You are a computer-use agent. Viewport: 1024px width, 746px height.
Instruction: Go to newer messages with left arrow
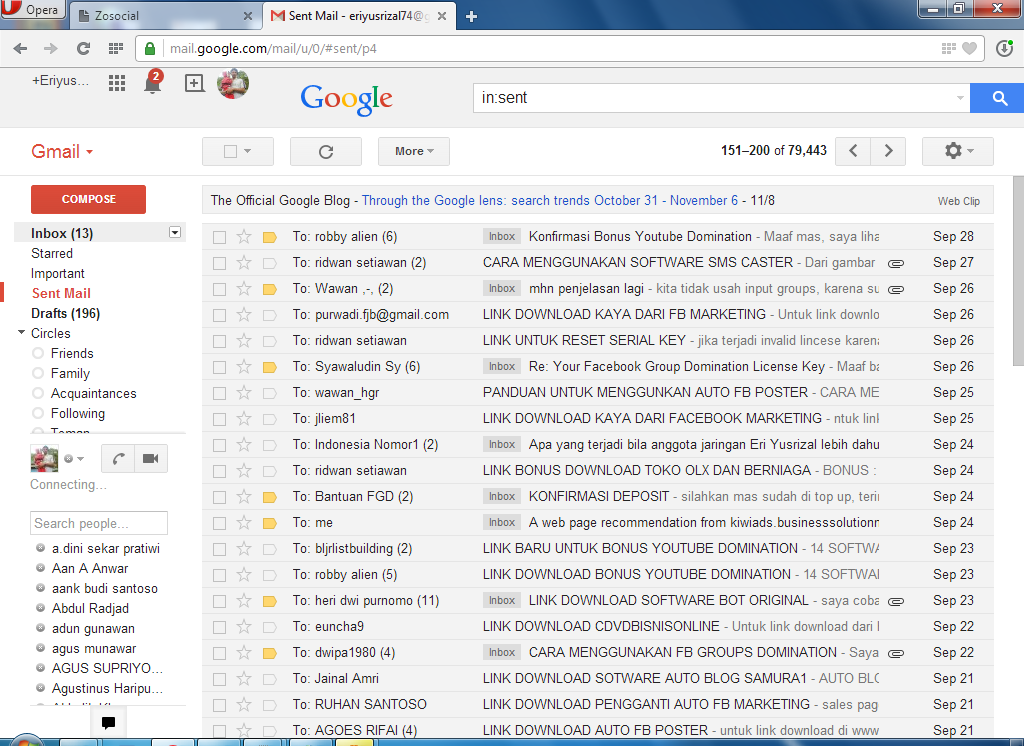[x=853, y=151]
